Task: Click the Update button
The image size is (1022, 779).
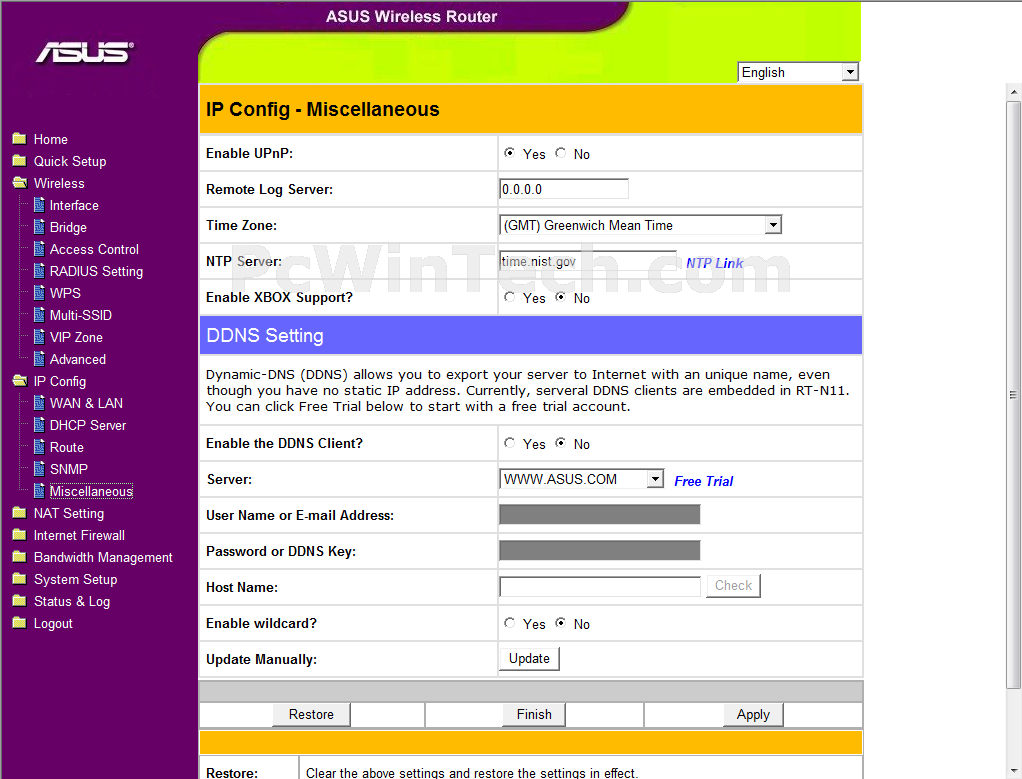Action: (x=529, y=658)
